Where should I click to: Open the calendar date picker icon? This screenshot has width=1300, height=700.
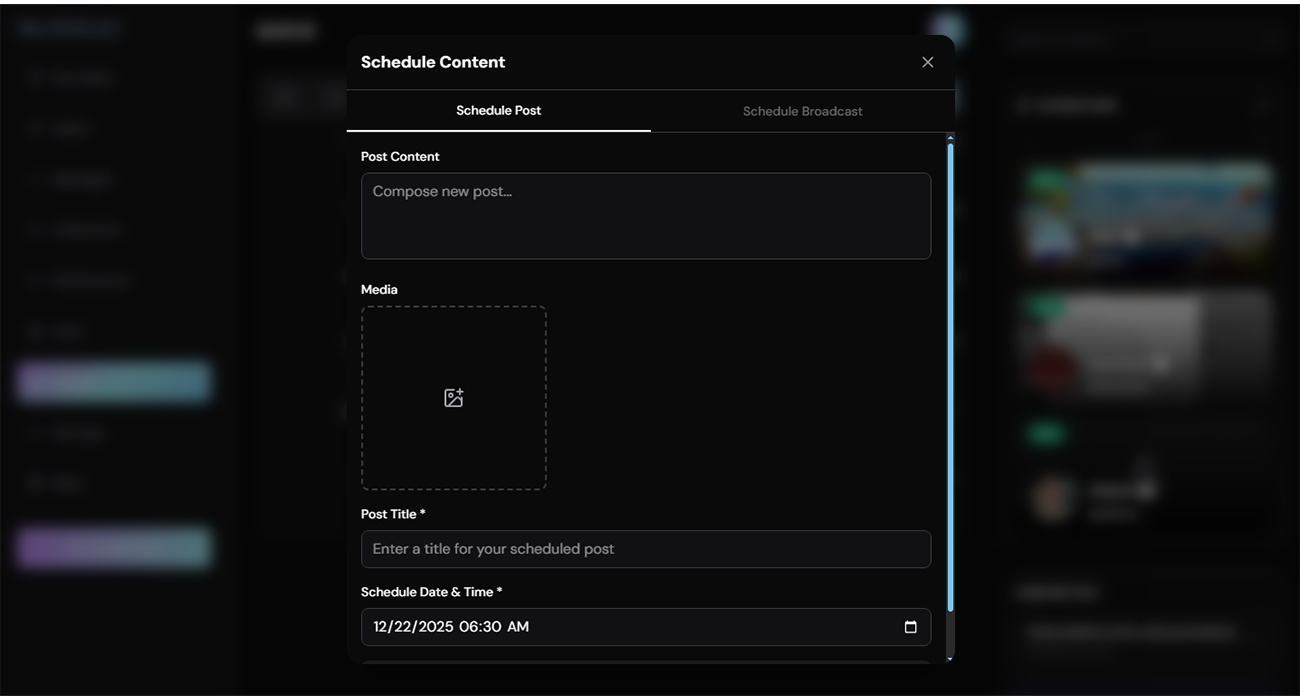(910, 627)
